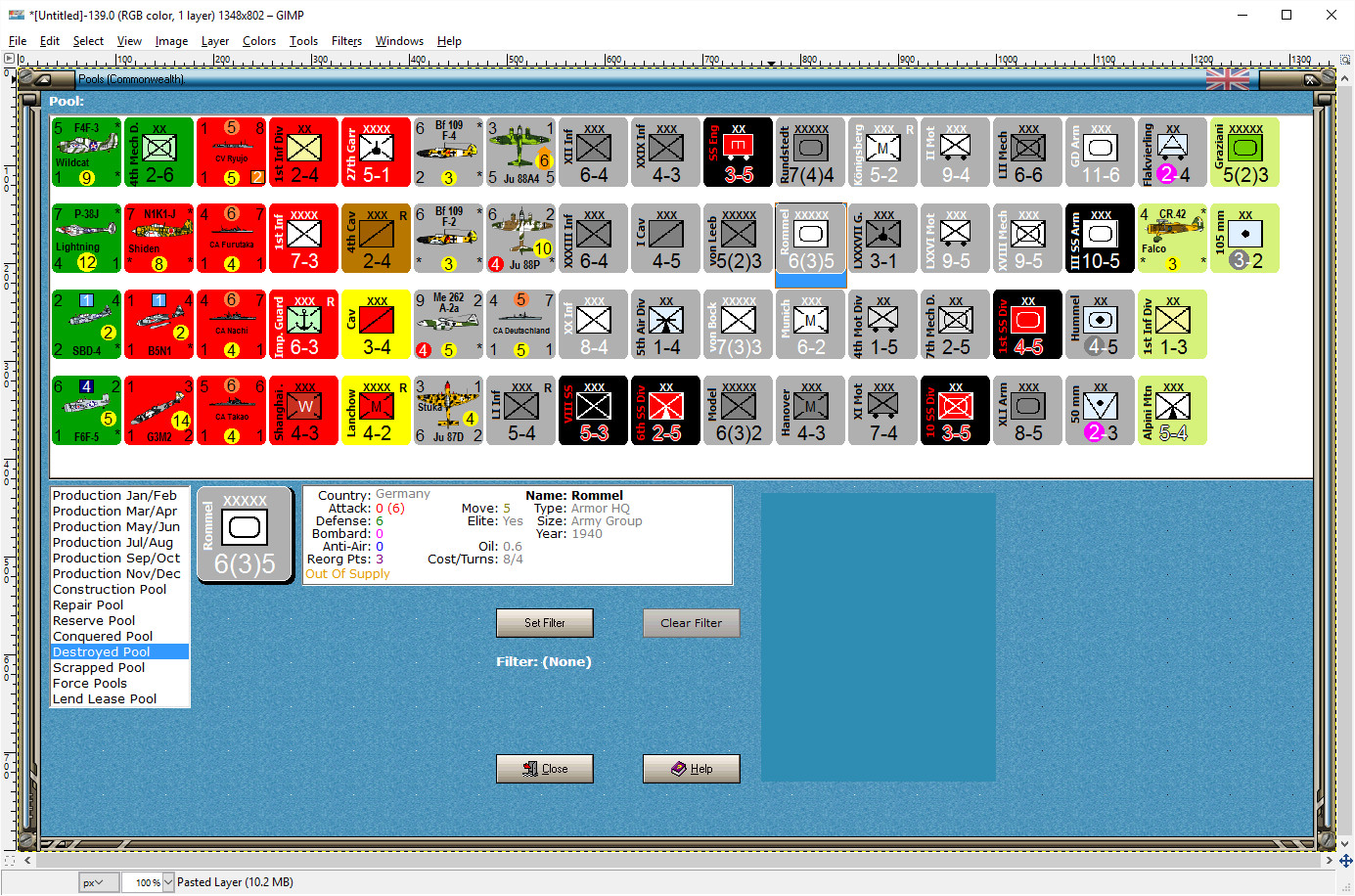Toggle GIMP Quick Mask button

[10, 861]
